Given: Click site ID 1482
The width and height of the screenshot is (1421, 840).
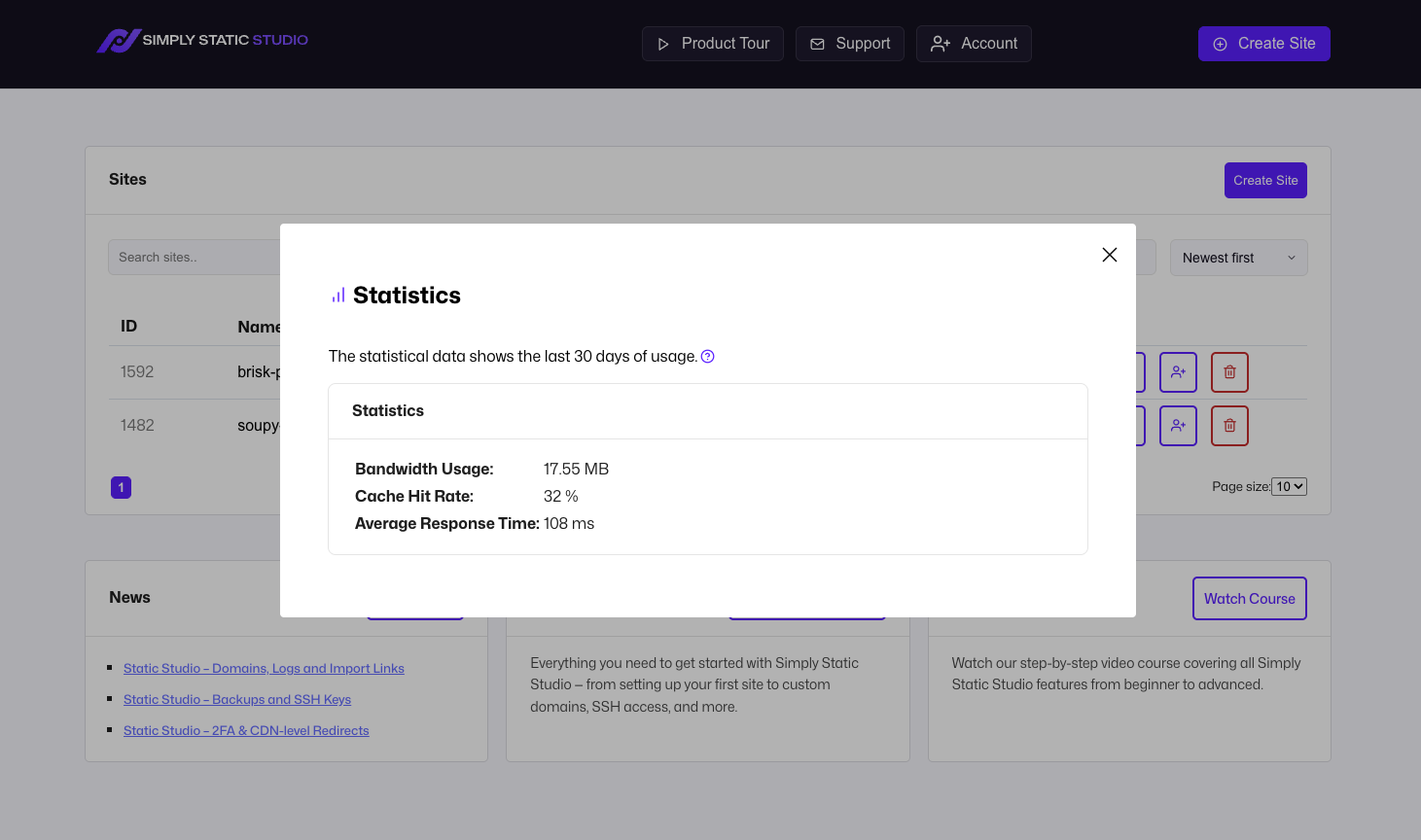Looking at the screenshot, I should [137, 426].
